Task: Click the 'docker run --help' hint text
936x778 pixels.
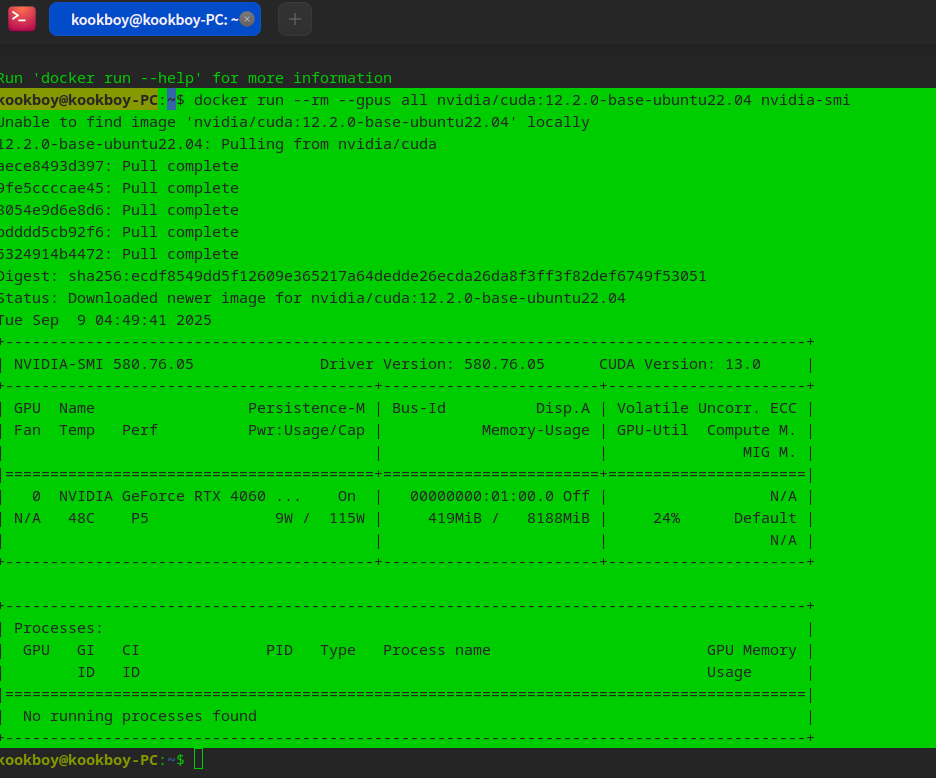Action: (196, 78)
